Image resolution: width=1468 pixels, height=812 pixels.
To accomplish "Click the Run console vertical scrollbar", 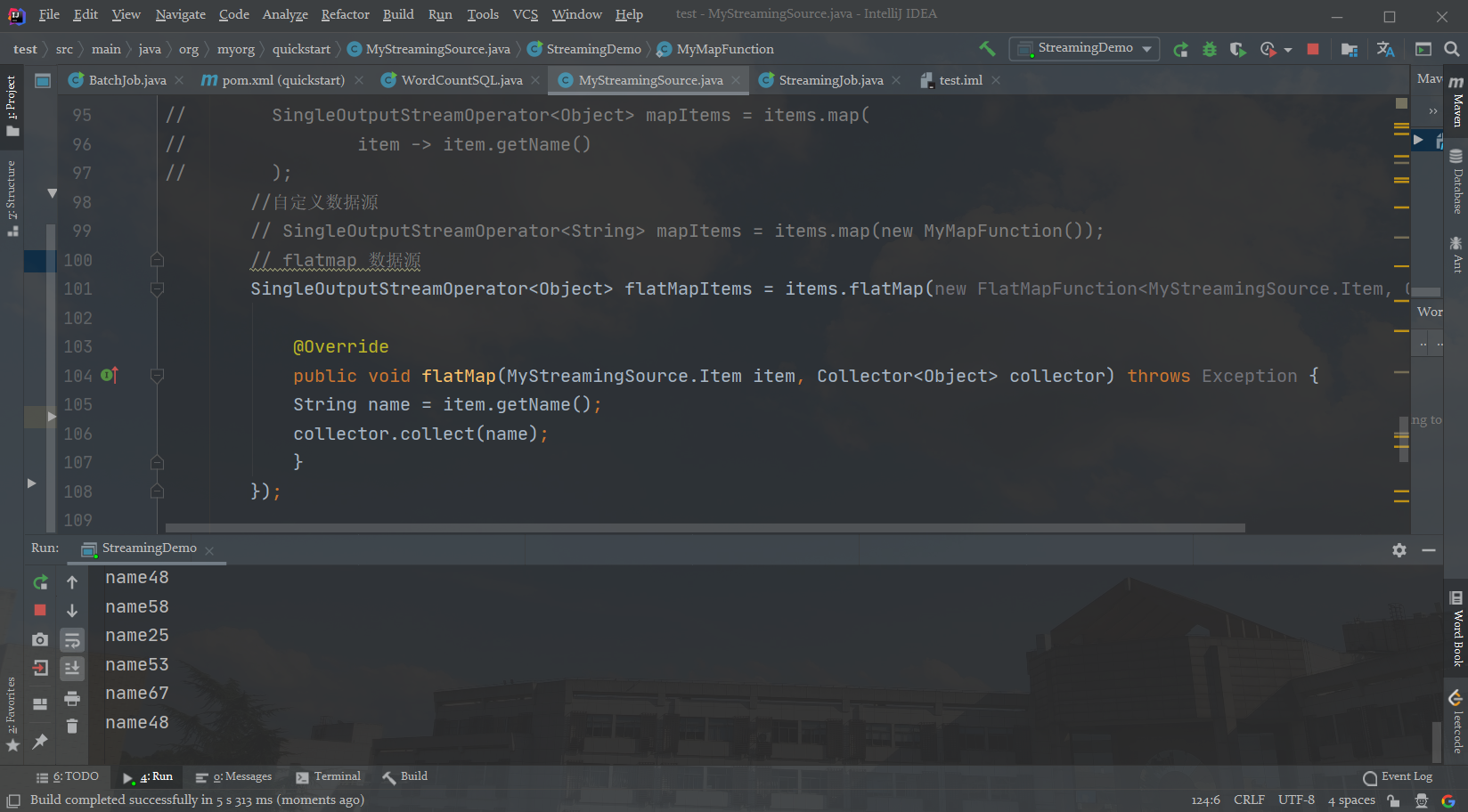I will click(x=1436, y=741).
